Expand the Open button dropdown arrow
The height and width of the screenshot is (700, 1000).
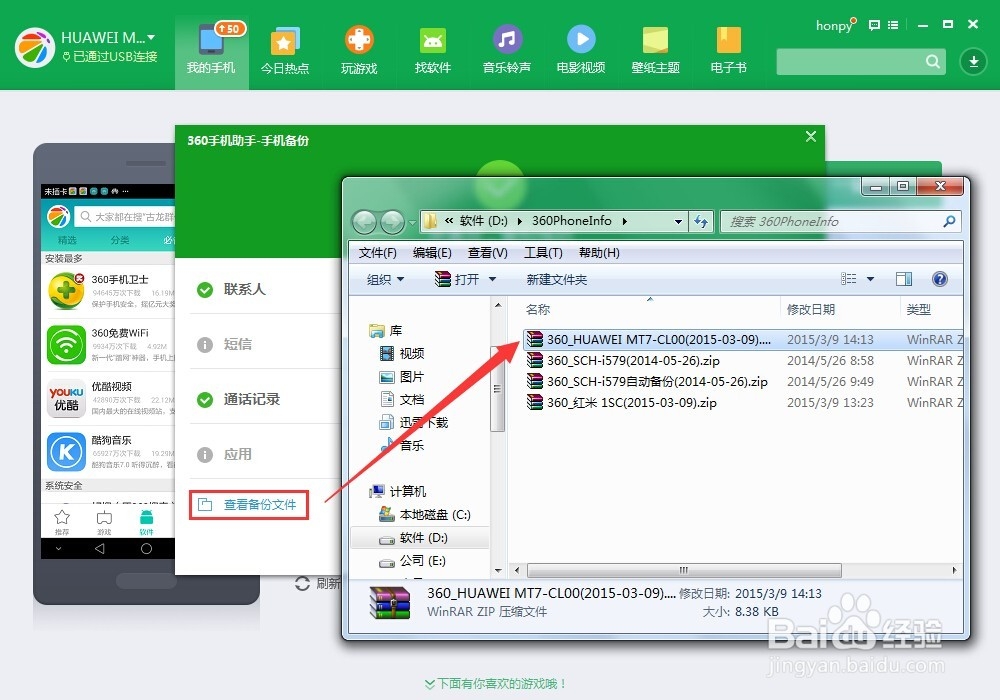492,279
